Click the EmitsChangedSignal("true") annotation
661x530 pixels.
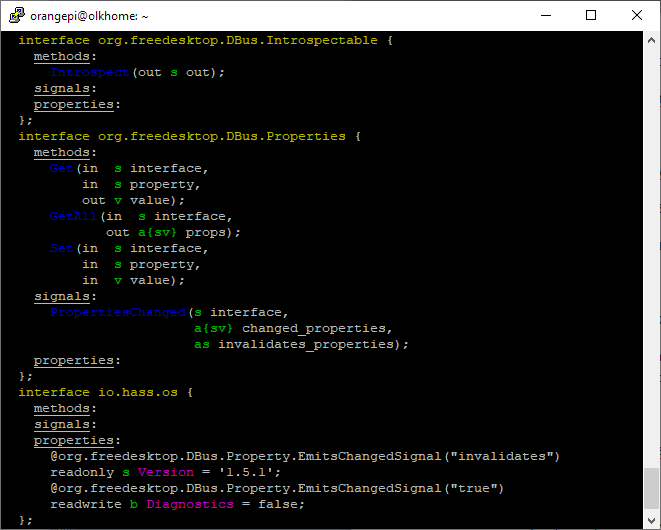click(x=277, y=488)
